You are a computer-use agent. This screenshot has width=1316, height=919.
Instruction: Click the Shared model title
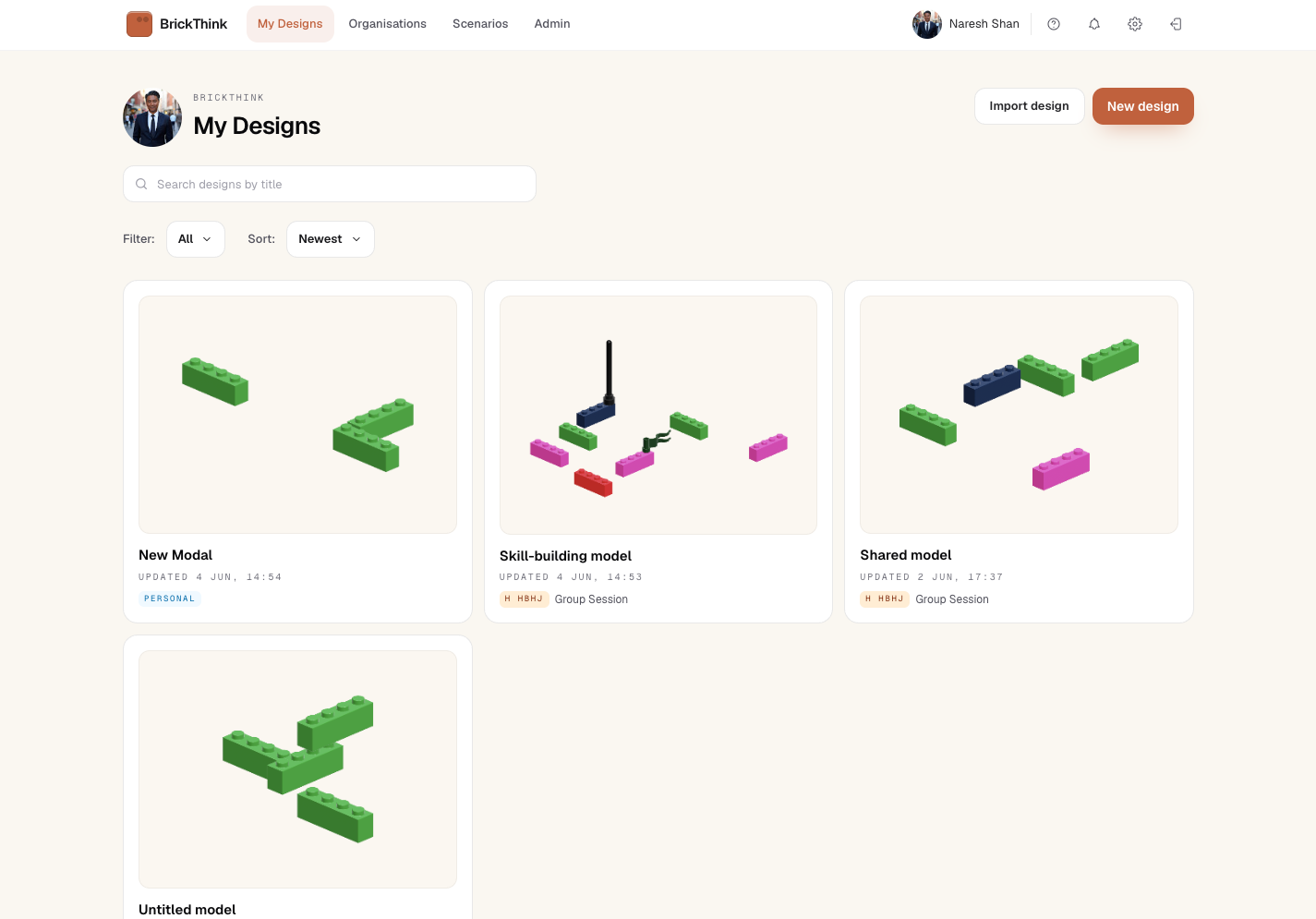[906, 555]
